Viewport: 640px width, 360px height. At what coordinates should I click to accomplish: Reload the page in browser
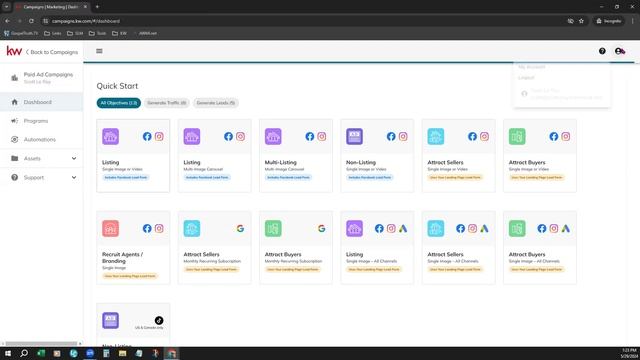click(31, 21)
